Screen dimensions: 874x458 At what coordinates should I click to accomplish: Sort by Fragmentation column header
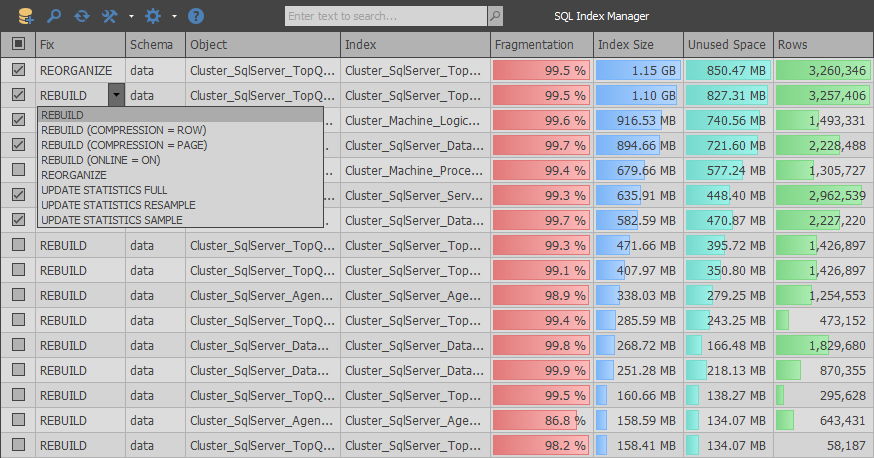point(542,45)
